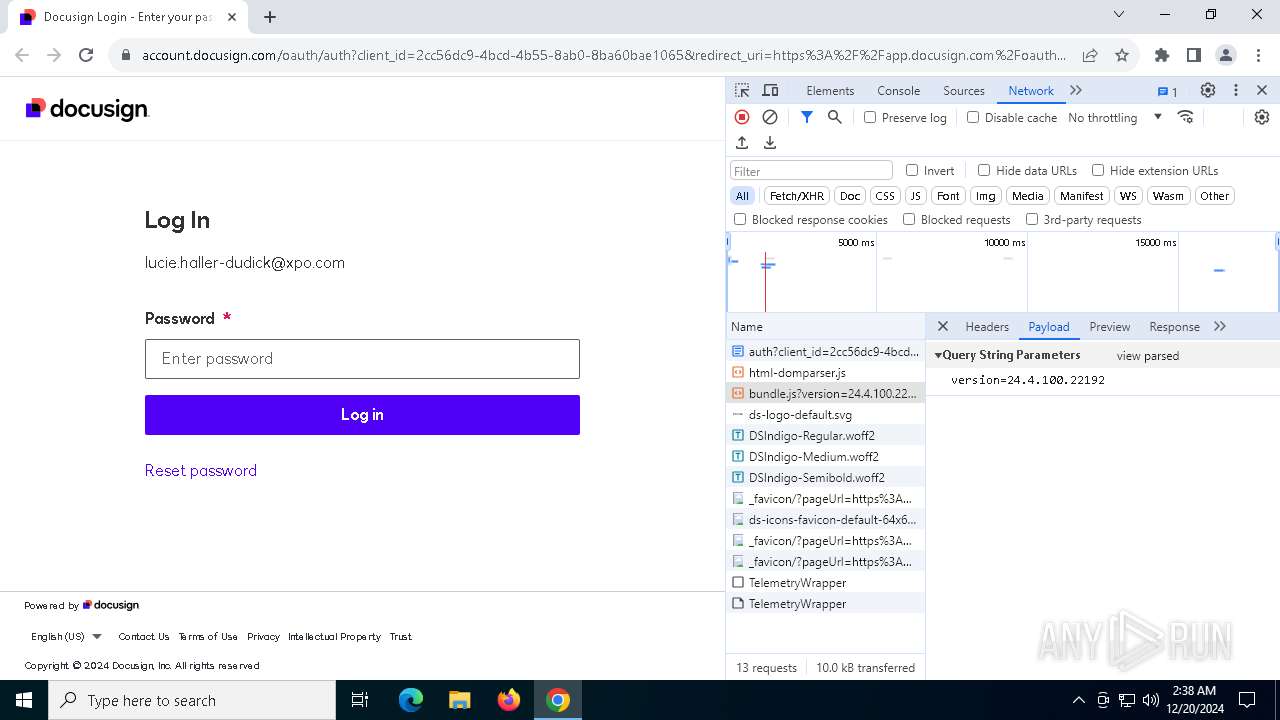Toggle the device toolbar icon

click(x=770, y=90)
